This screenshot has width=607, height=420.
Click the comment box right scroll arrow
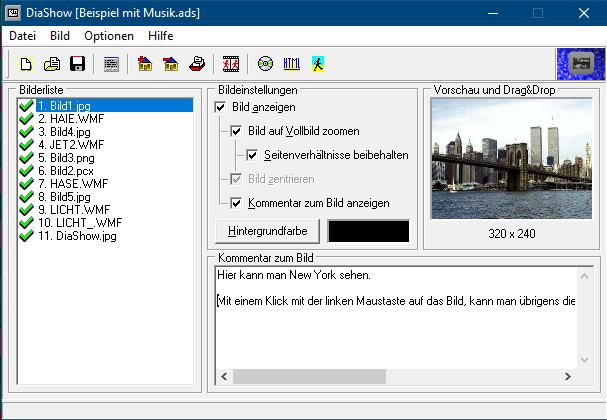point(569,377)
